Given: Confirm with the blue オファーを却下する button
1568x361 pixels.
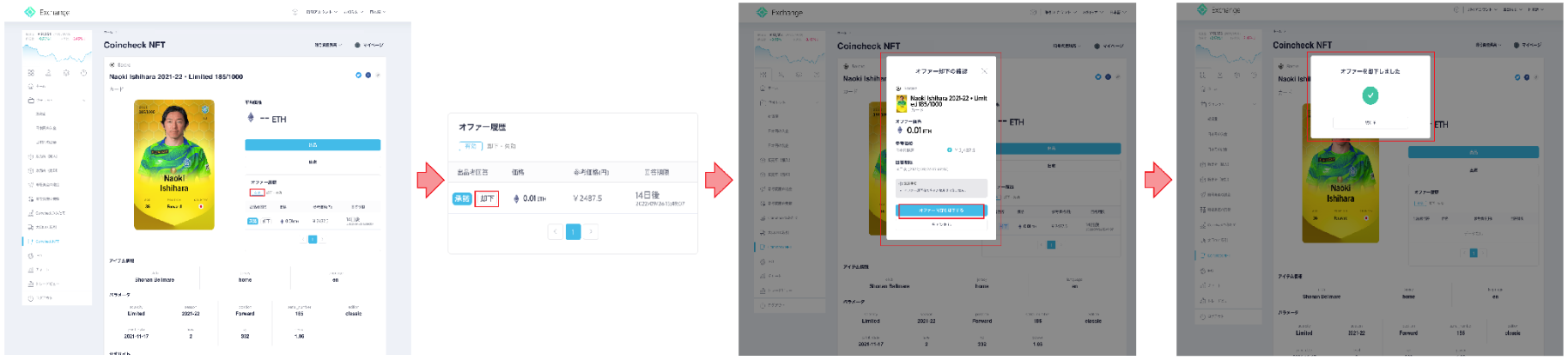Looking at the screenshot, I should [941, 211].
